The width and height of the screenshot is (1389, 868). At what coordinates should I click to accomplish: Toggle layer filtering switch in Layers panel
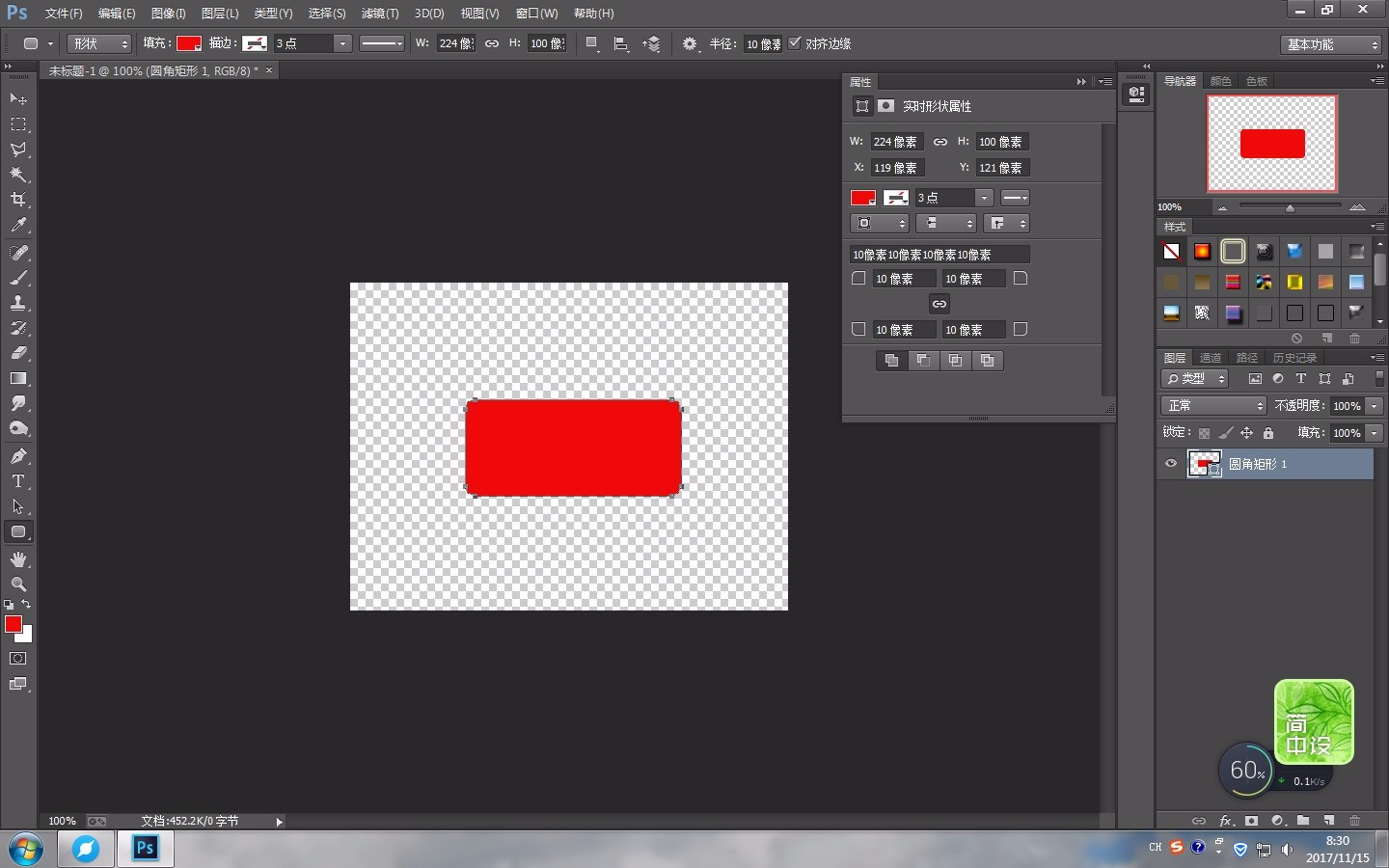(1379, 379)
